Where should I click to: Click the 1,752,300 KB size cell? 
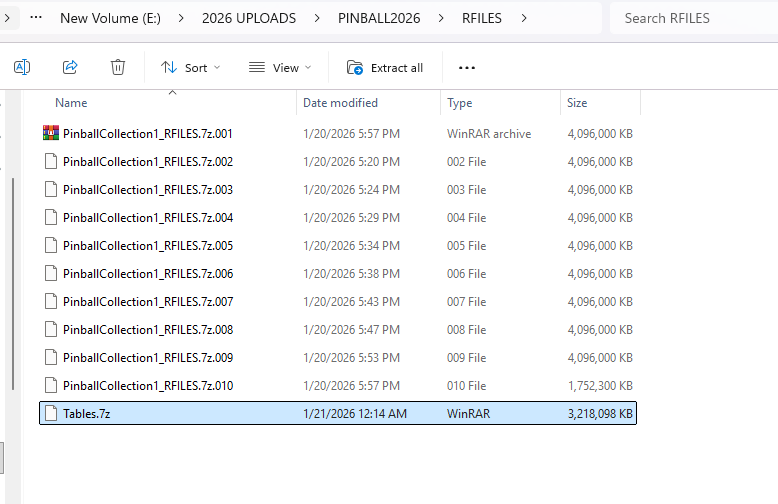click(x=600, y=386)
